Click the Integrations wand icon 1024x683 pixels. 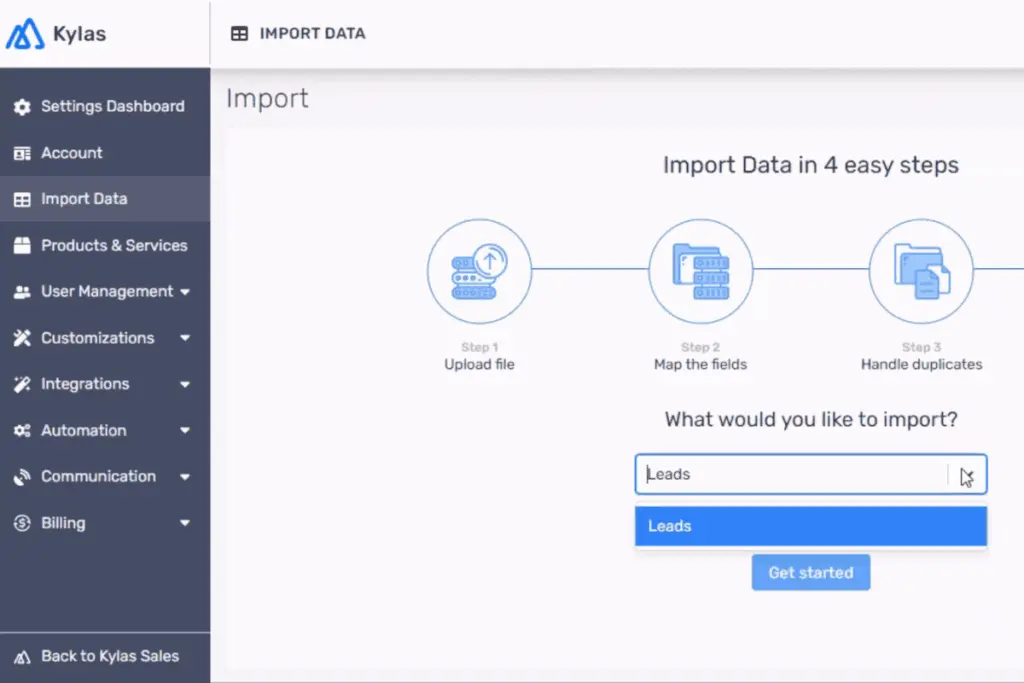(22, 384)
